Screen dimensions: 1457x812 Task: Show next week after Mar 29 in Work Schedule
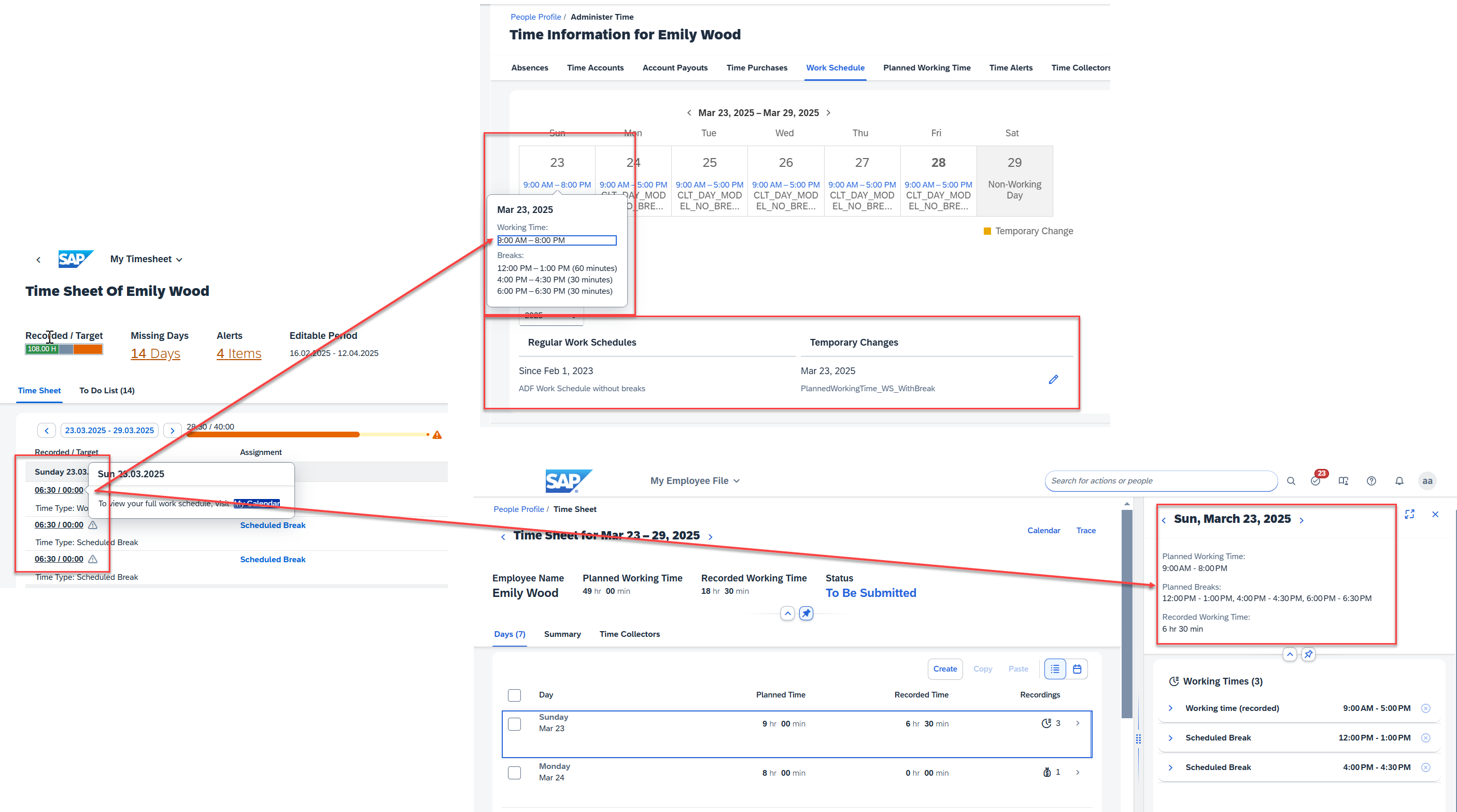click(x=829, y=112)
